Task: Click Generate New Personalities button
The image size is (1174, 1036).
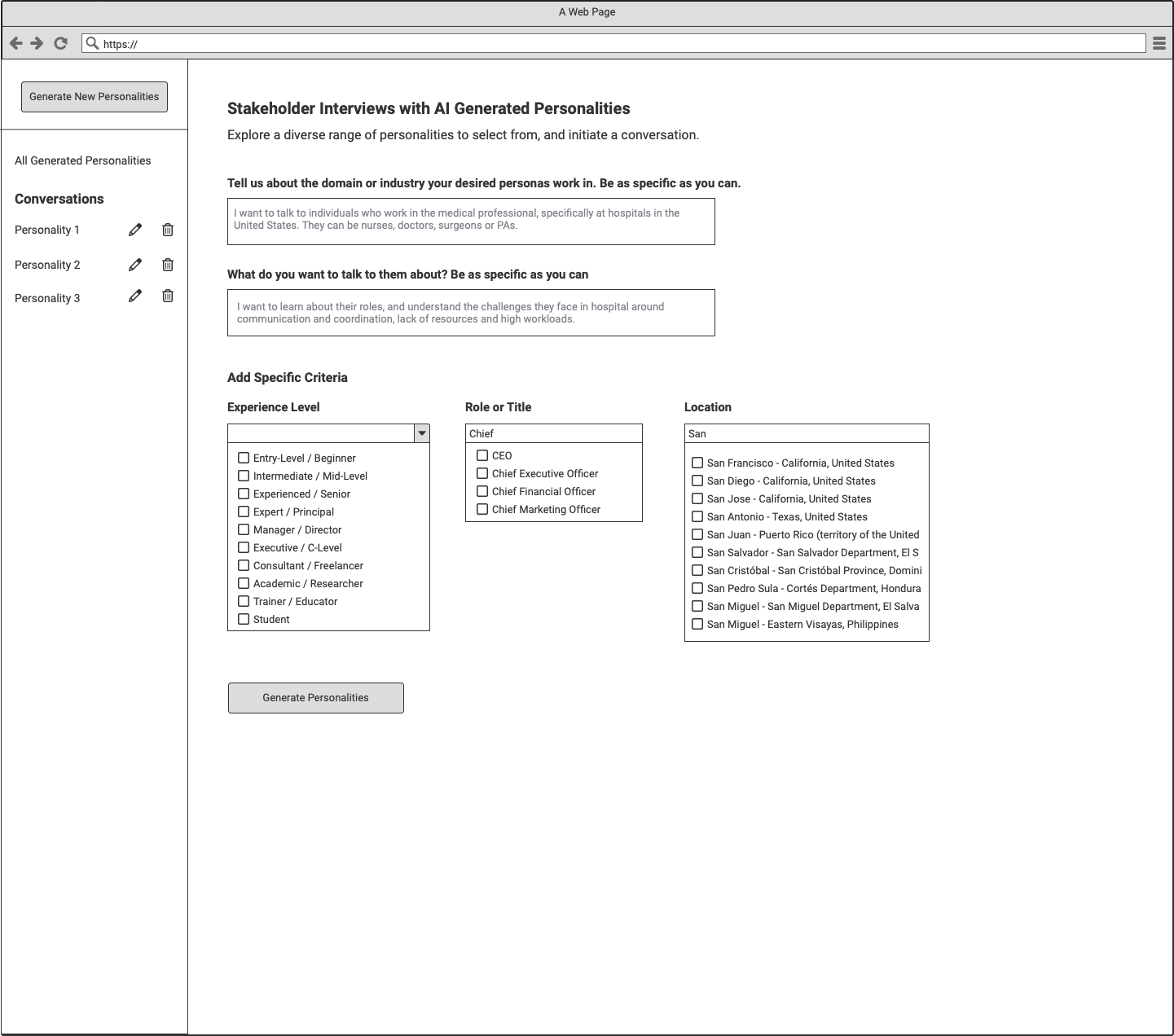Action: coord(95,97)
